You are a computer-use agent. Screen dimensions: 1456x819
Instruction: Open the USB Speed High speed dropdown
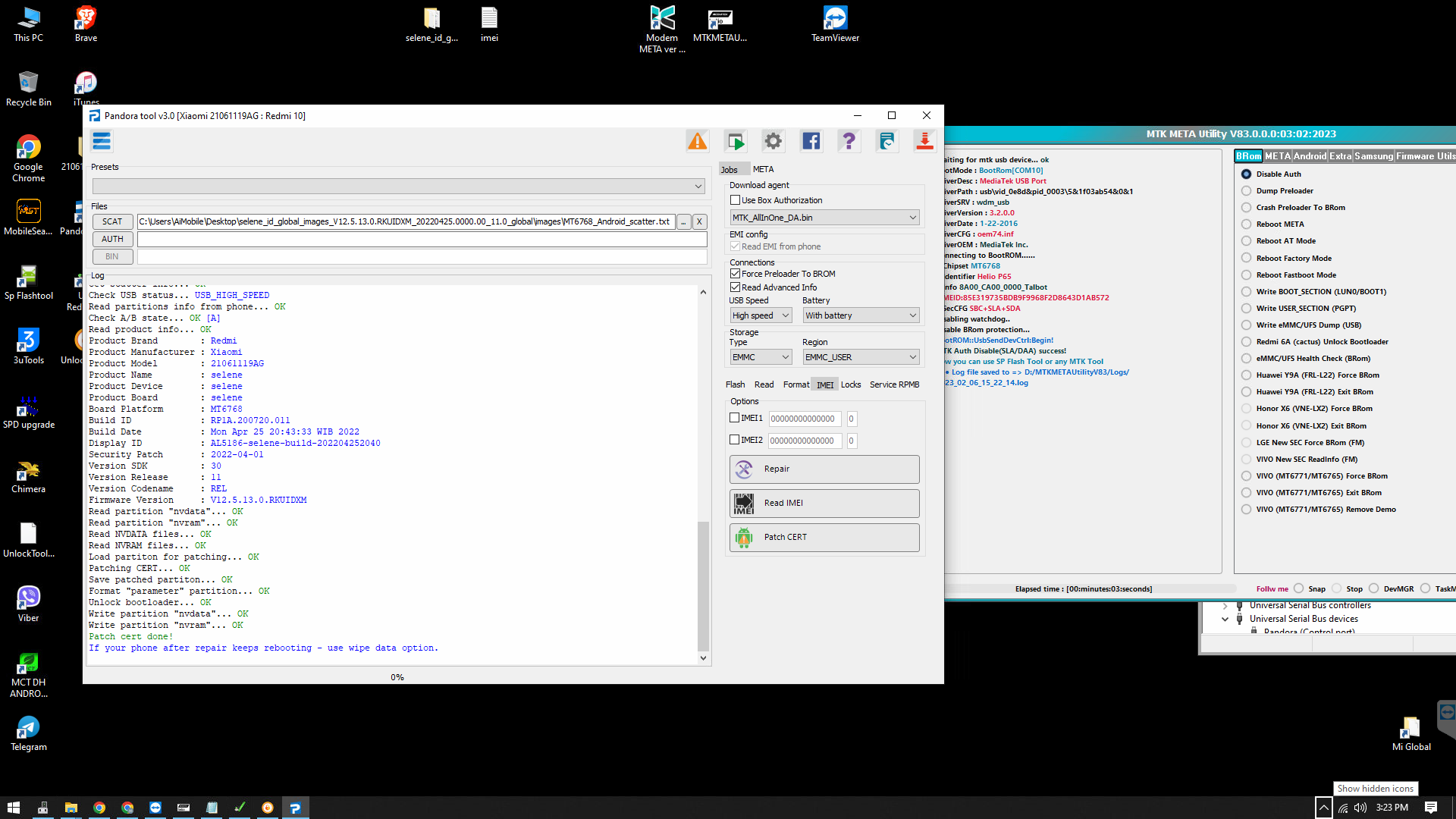coord(761,315)
